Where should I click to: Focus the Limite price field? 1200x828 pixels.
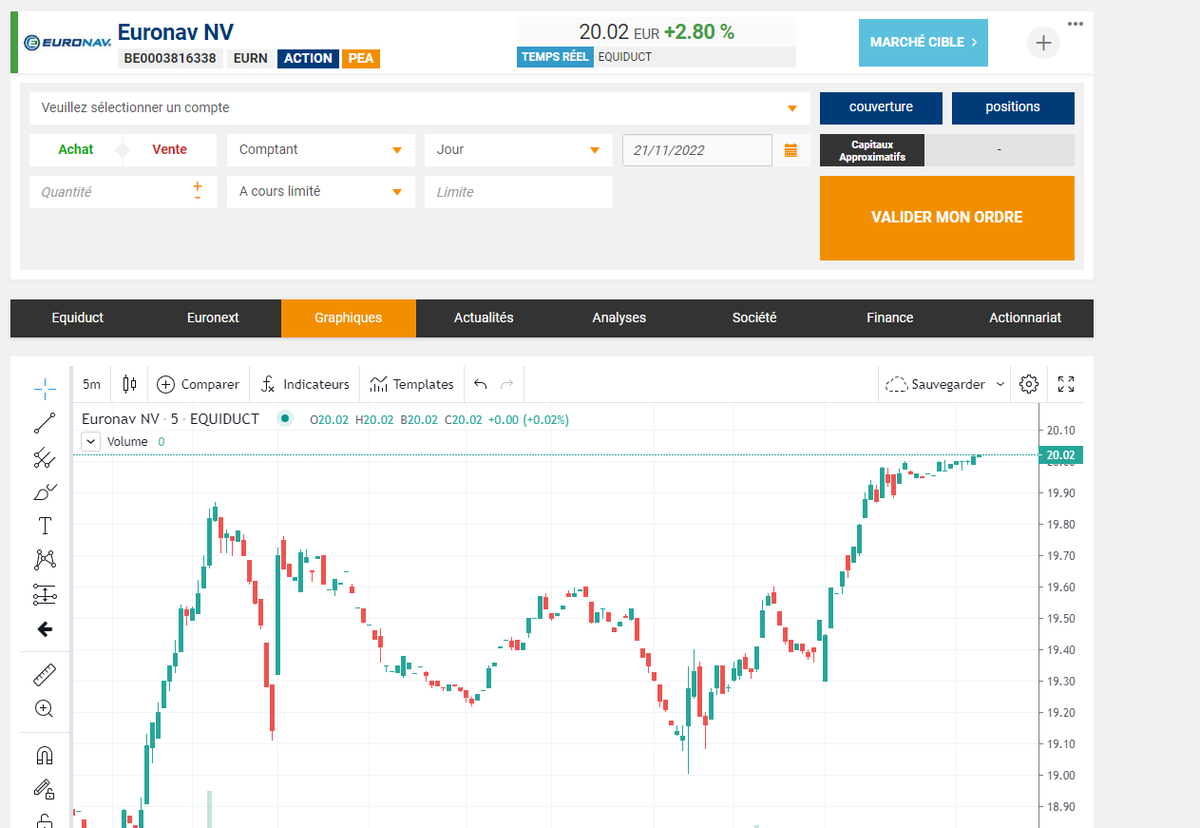pos(518,192)
